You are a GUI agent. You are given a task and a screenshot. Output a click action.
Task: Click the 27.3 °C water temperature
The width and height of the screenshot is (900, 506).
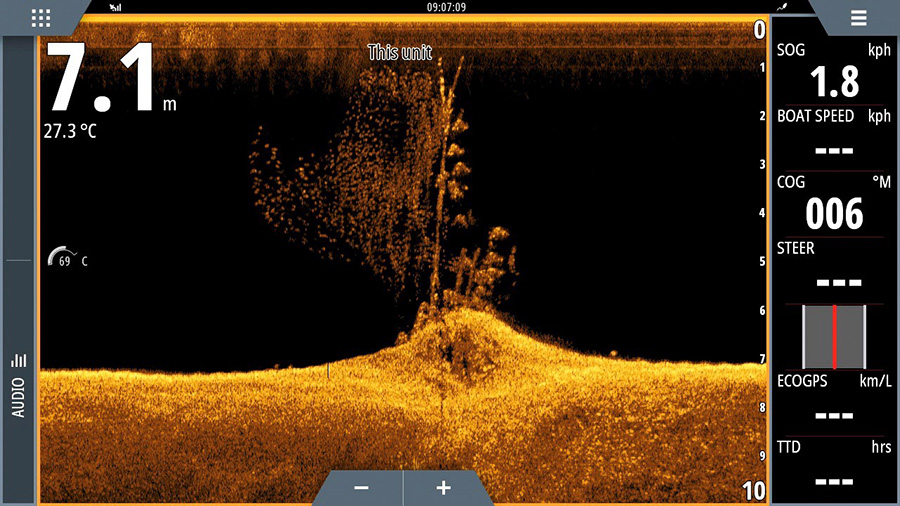[70, 131]
